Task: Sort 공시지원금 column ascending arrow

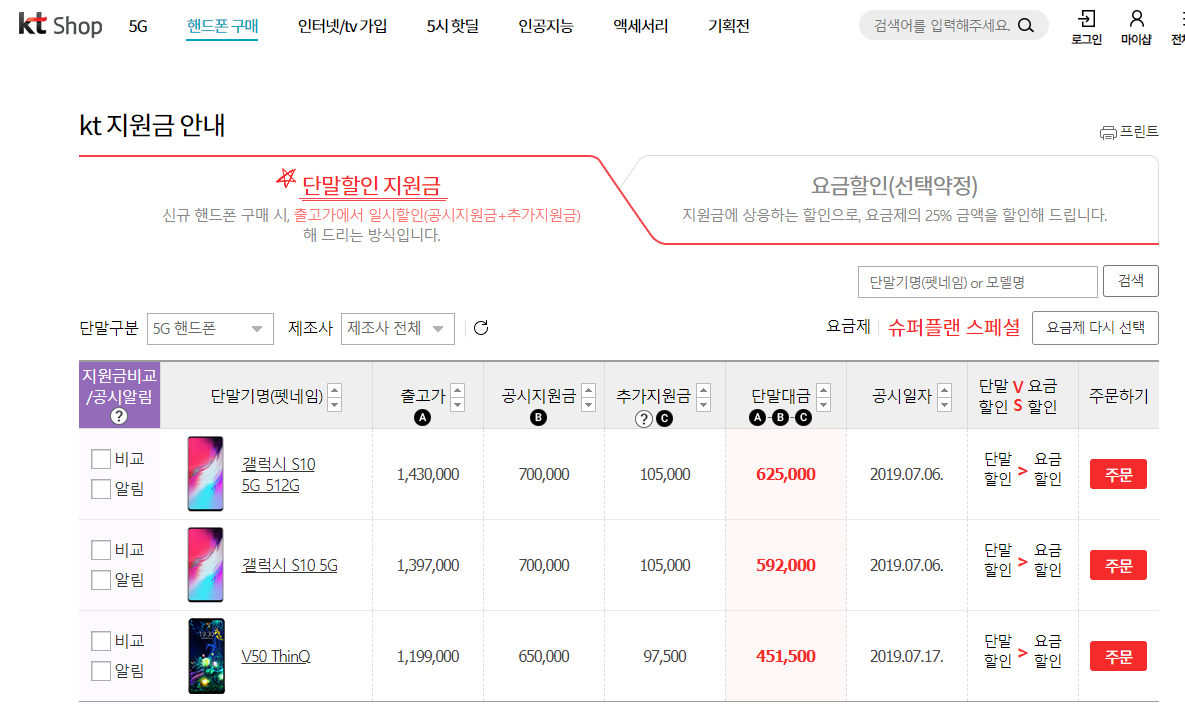Action: (589, 390)
